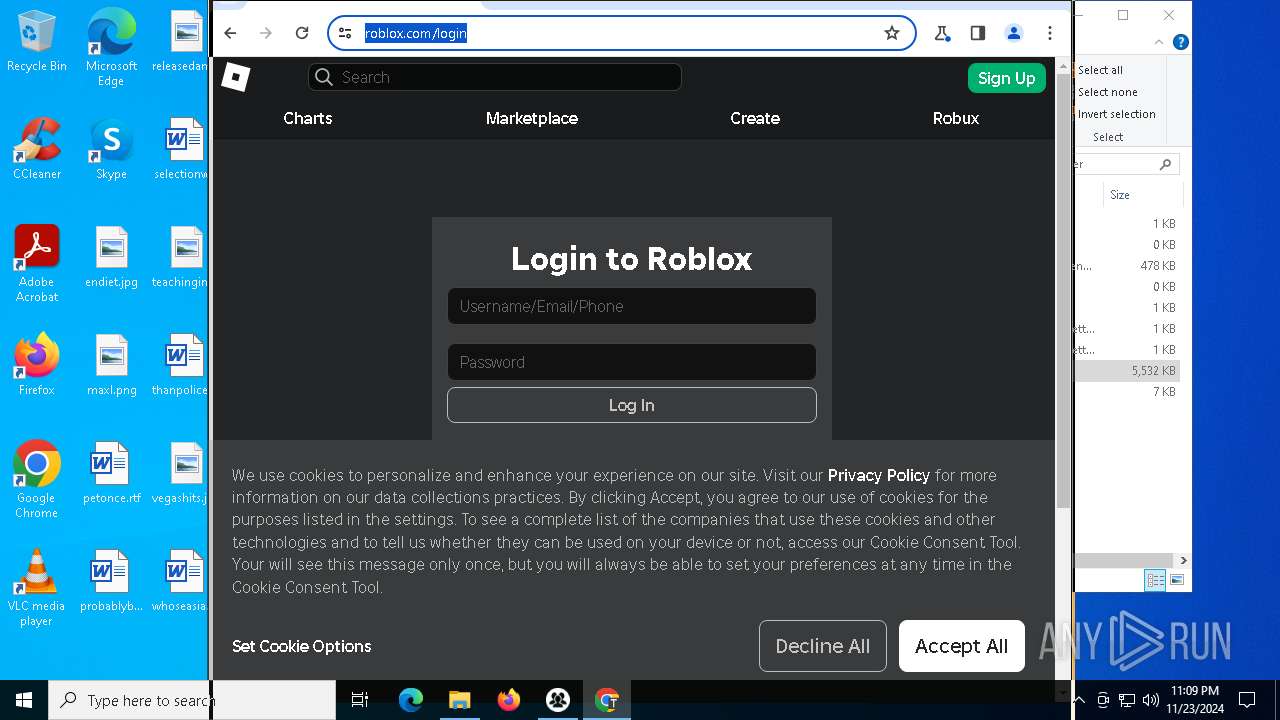Click the Roblox logo home icon

tap(235, 77)
